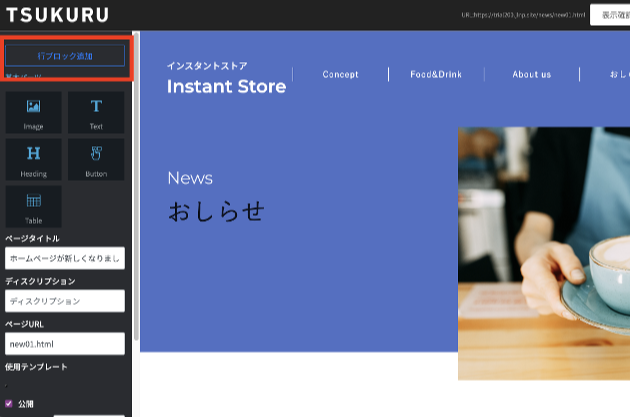Click the page title input field
This screenshot has width=630, height=417.
(x=65, y=258)
